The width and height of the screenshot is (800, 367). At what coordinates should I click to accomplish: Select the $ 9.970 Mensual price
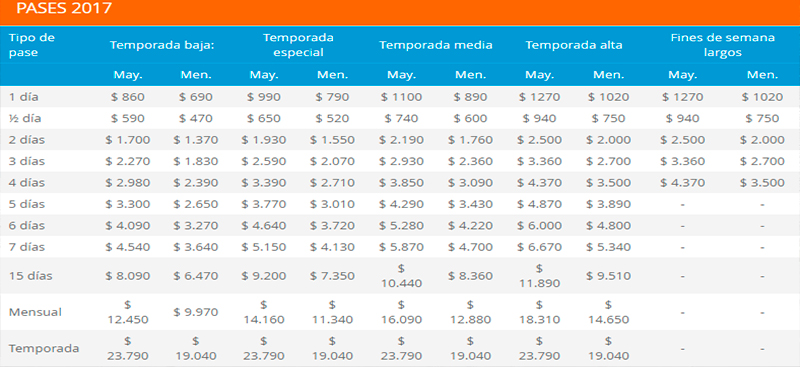click(x=196, y=312)
